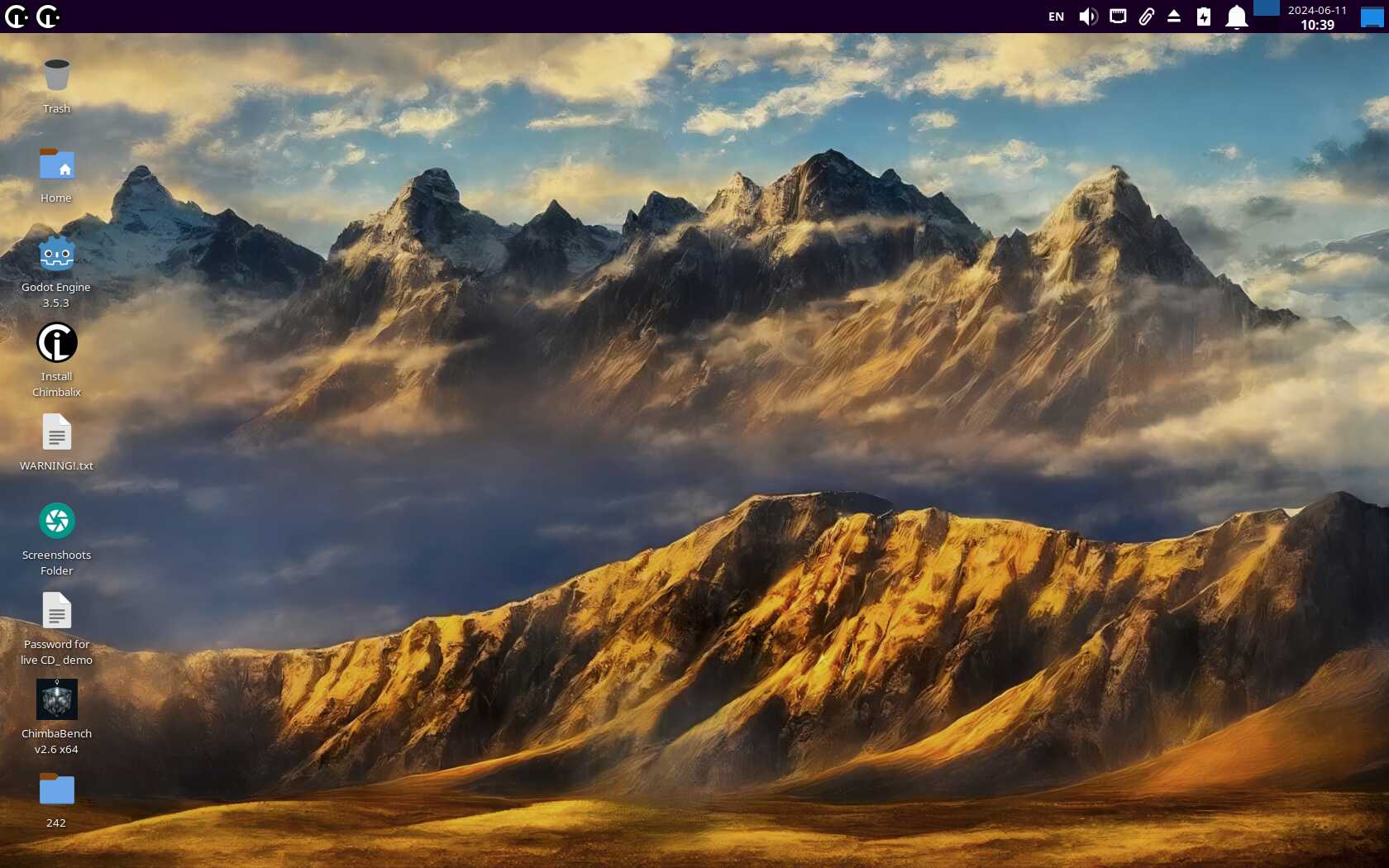This screenshot has width=1389, height=868.
Task: Click the blue show desktop icon at the panel's end
Action: click(1372, 17)
